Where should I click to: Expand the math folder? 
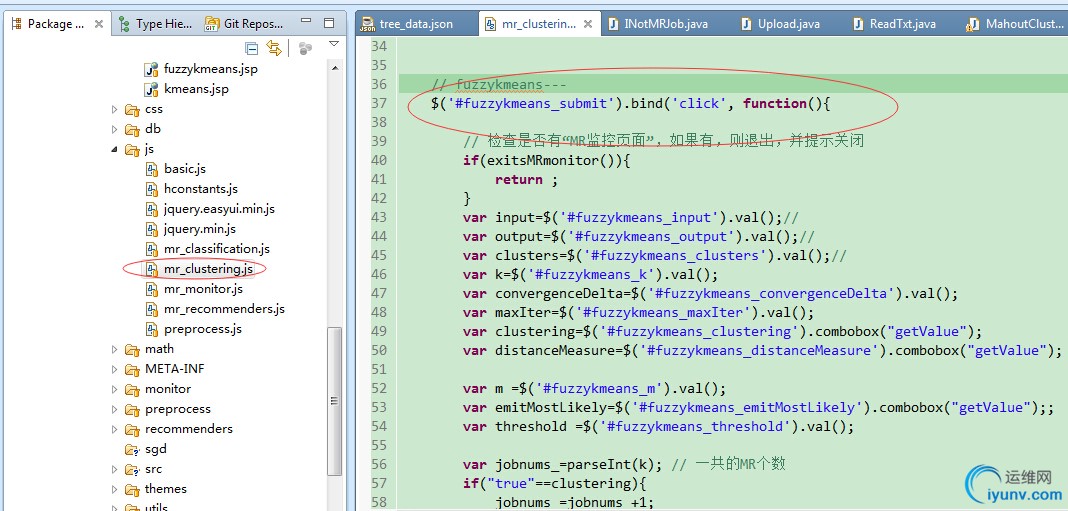[114, 349]
